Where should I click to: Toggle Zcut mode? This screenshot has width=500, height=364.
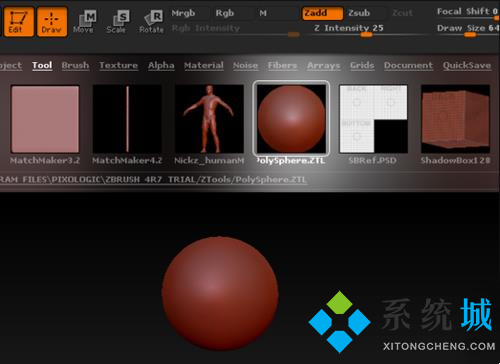pos(402,13)
